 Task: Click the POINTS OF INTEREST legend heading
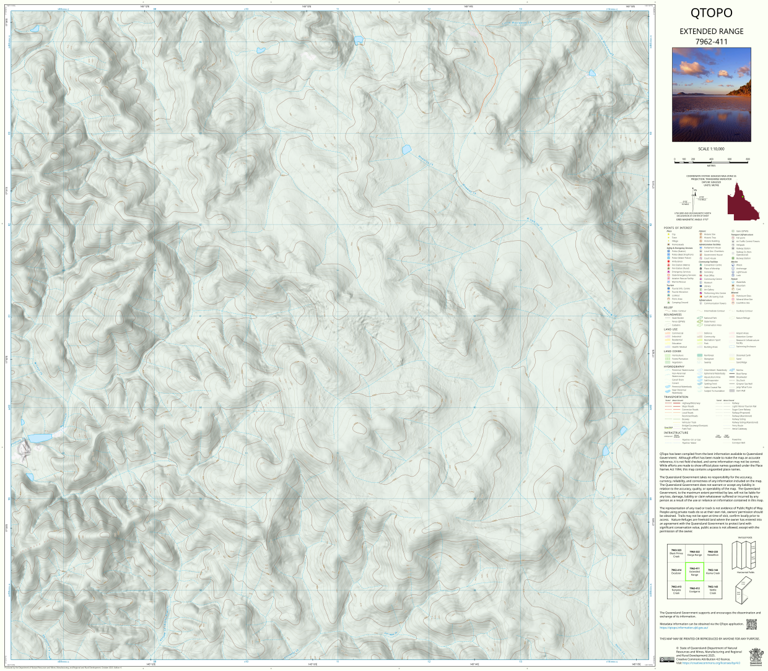pyautogui.click(x=678, y=228)
